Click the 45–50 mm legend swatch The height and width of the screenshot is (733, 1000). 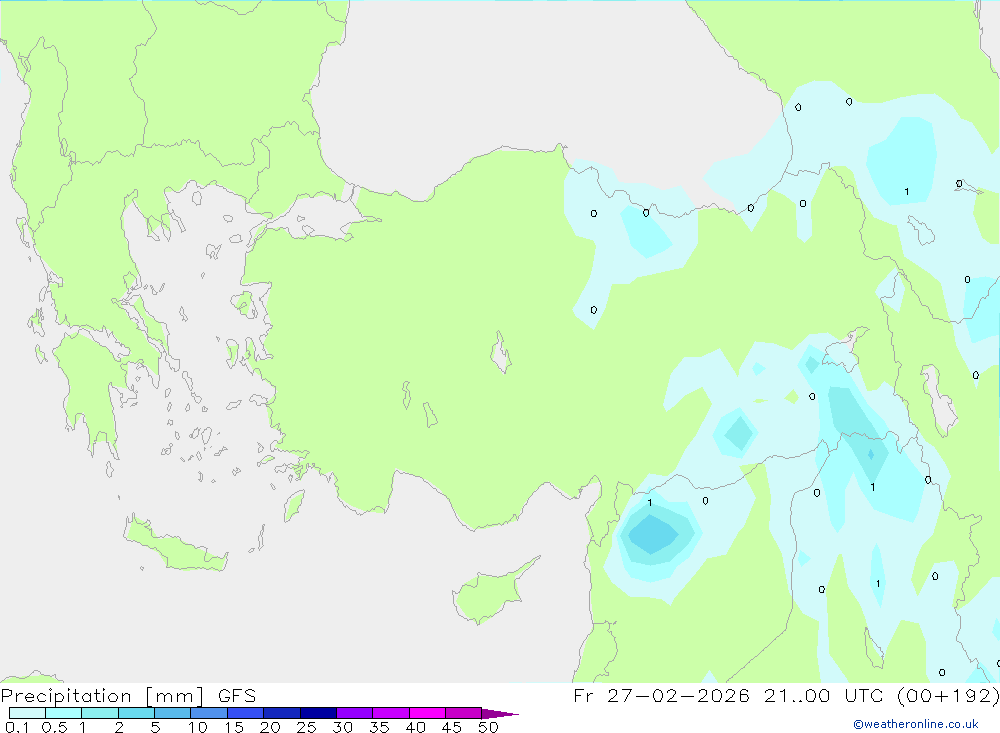(464, 713)
